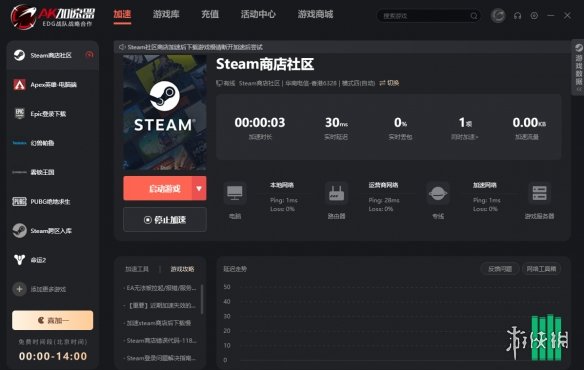
Task: Open the 网络工具箱 button
Action: [x=542, y=269]
